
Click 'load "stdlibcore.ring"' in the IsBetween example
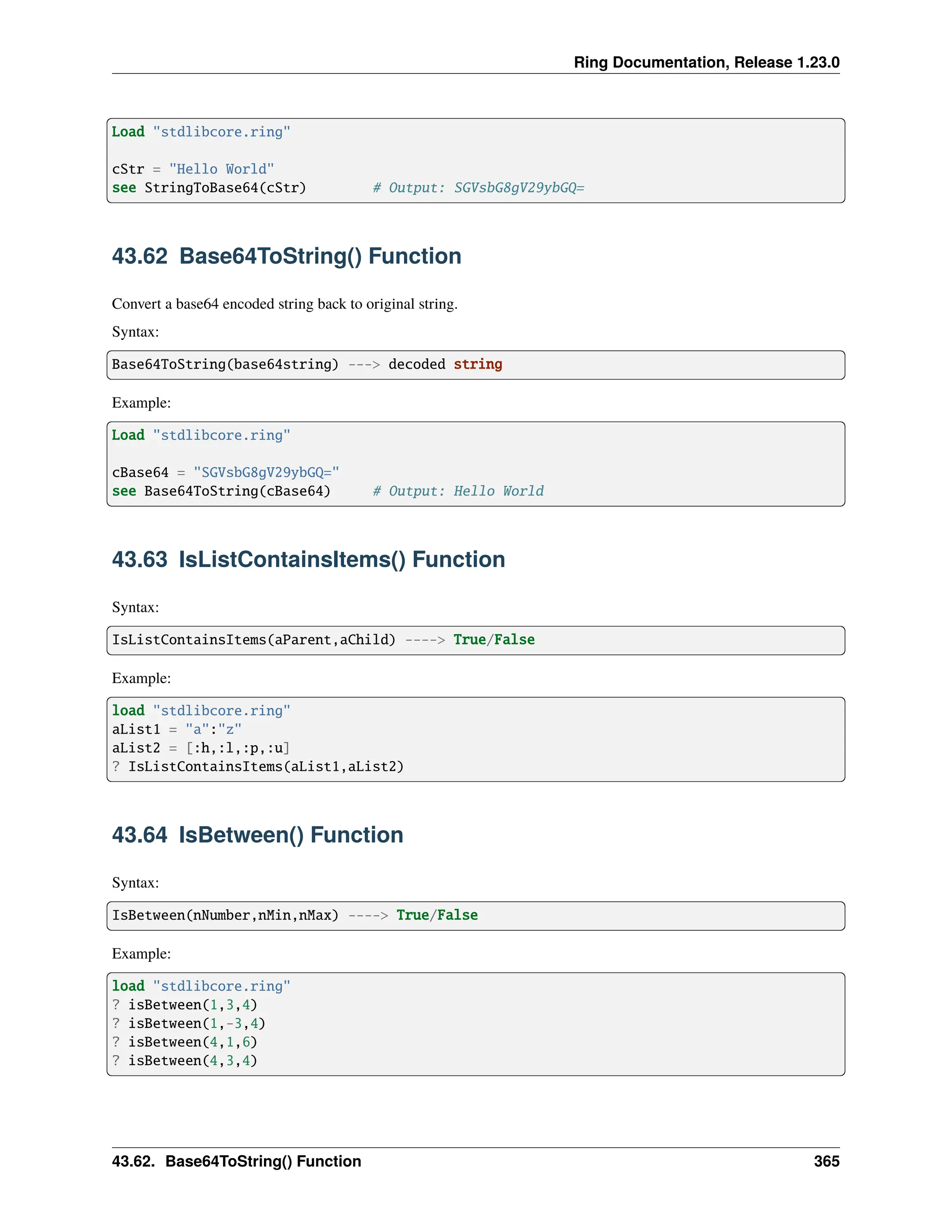pos(201,986)
